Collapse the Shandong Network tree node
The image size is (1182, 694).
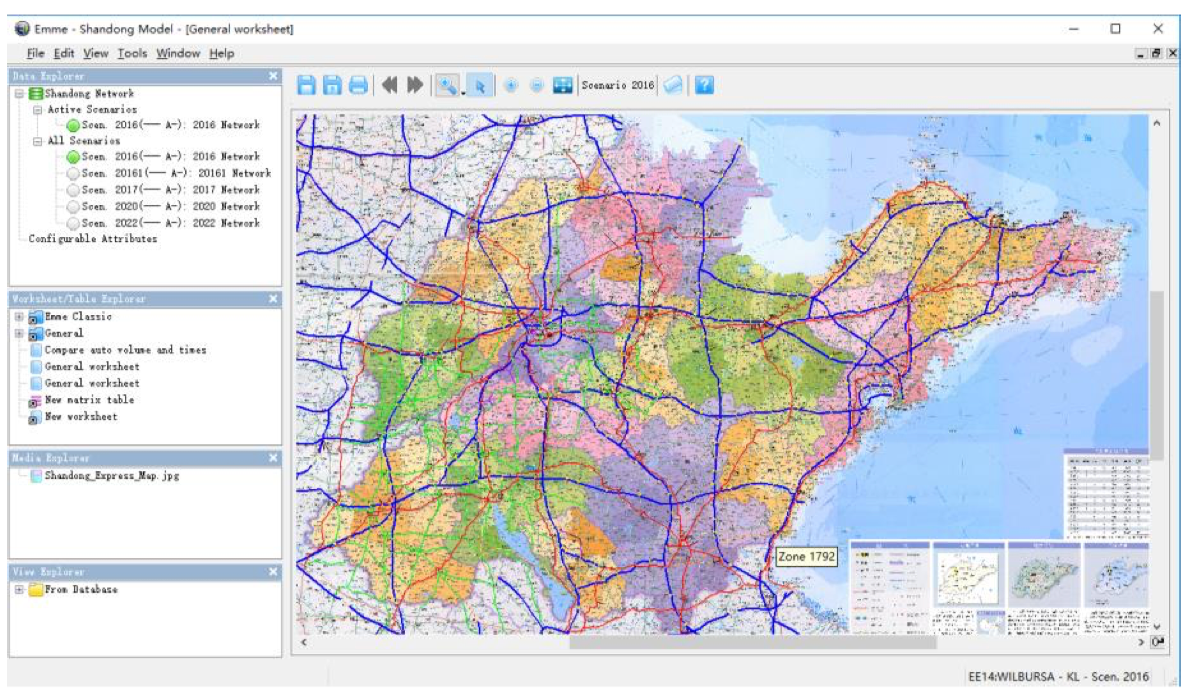click(x=20, y=93)
